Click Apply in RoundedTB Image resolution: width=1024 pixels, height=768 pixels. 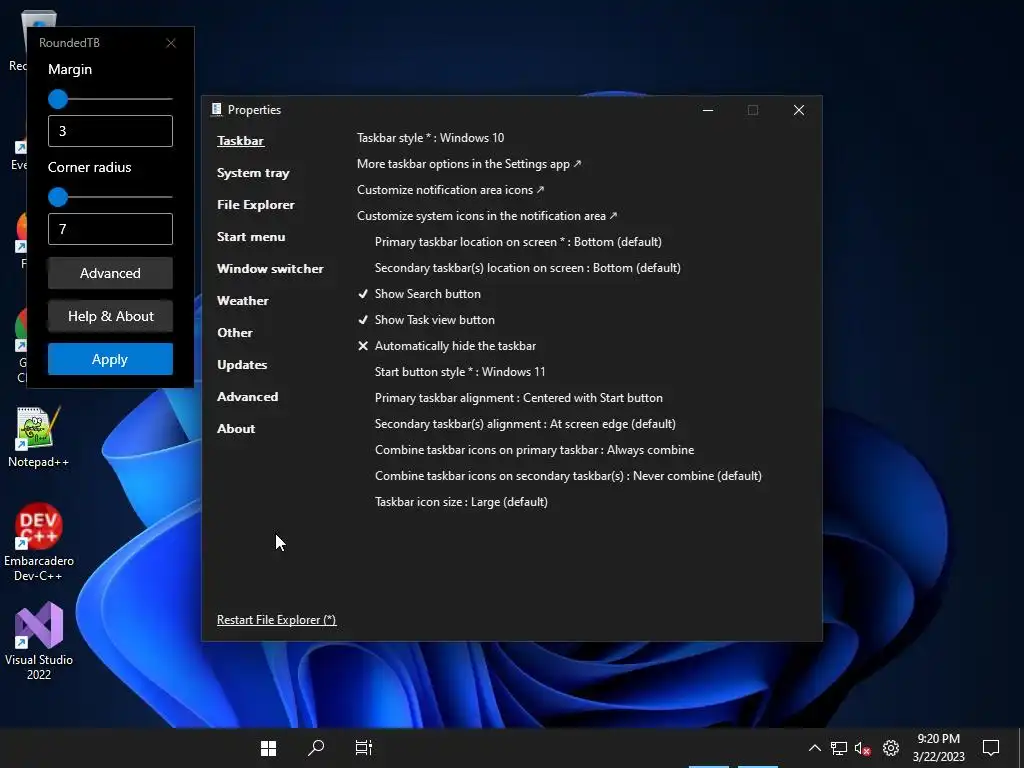tap(110, 359)
